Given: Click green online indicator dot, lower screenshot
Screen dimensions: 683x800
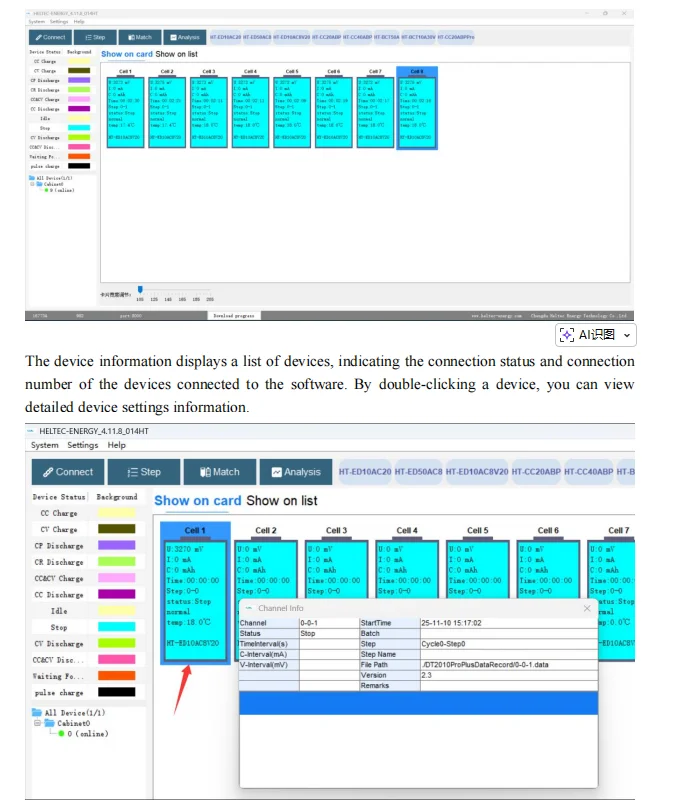Looking at the screenshot, I should [x=61, y=734].
